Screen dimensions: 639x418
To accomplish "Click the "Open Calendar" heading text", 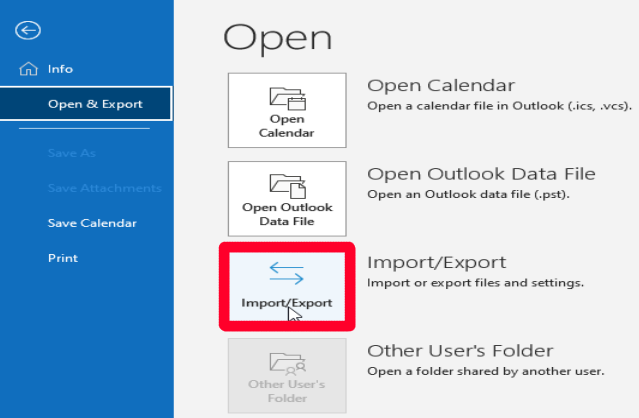I will [441, 84].
